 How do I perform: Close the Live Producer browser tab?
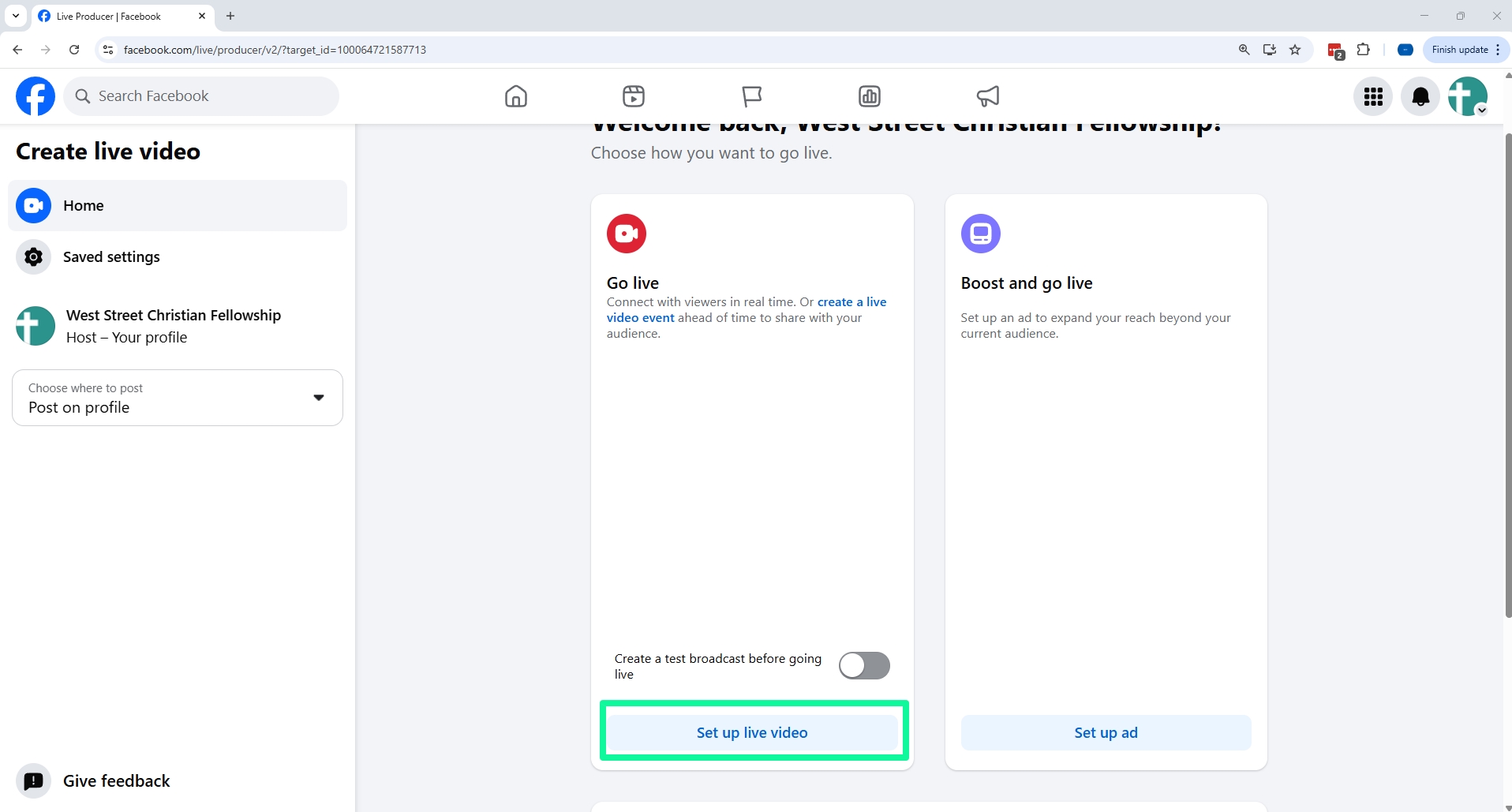[x=202, y=16]
